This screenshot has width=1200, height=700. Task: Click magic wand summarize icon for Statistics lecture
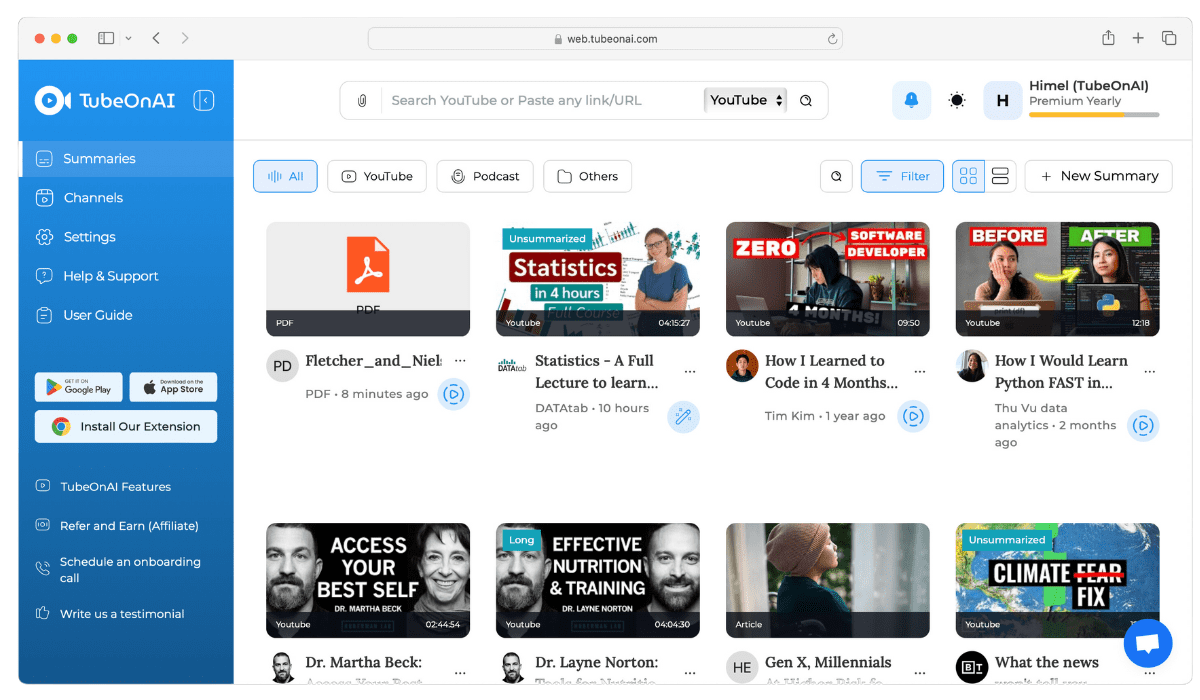point(683,417)
